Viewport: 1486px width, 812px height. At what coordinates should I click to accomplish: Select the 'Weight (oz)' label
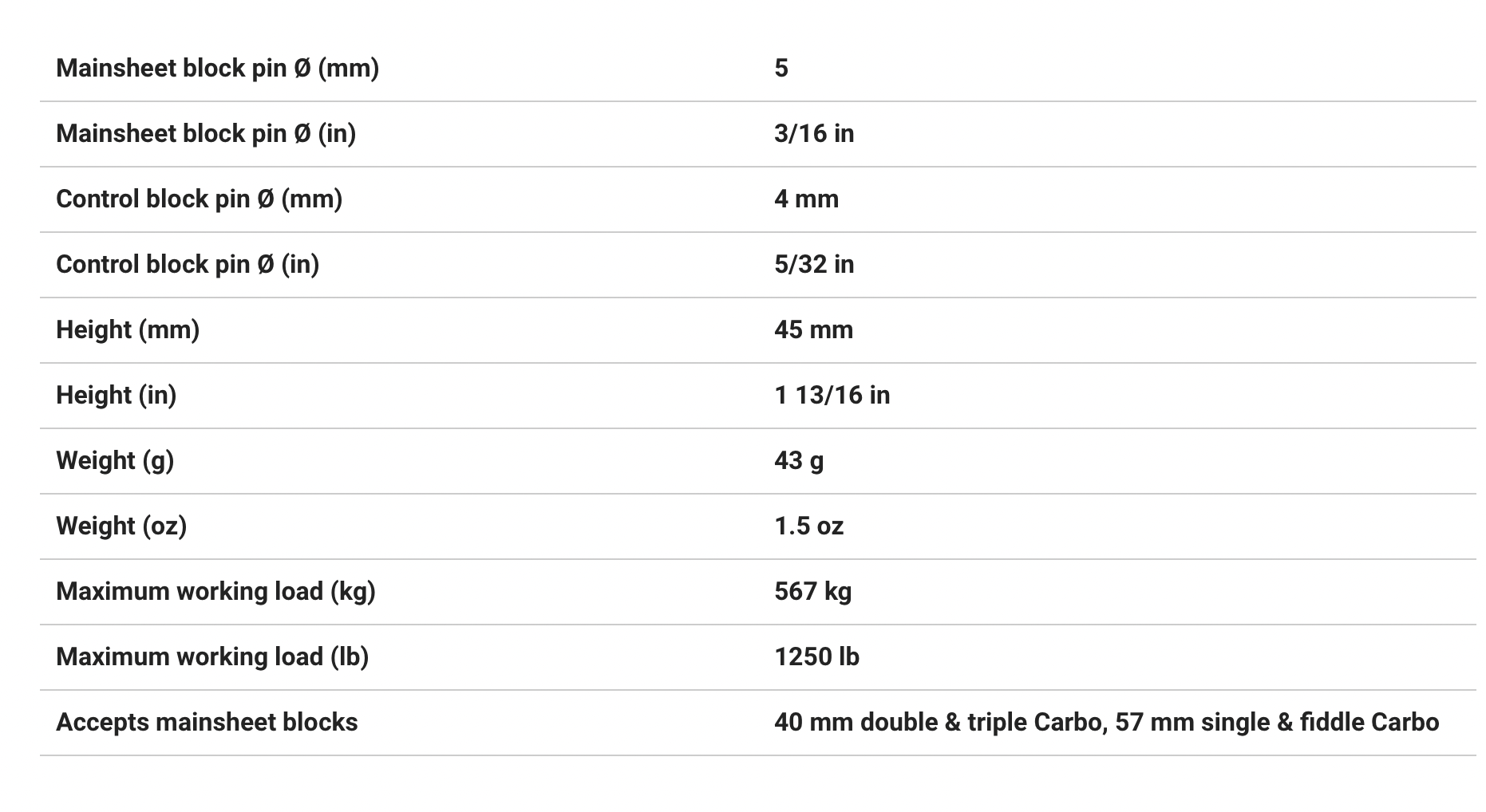coord(121,526)
